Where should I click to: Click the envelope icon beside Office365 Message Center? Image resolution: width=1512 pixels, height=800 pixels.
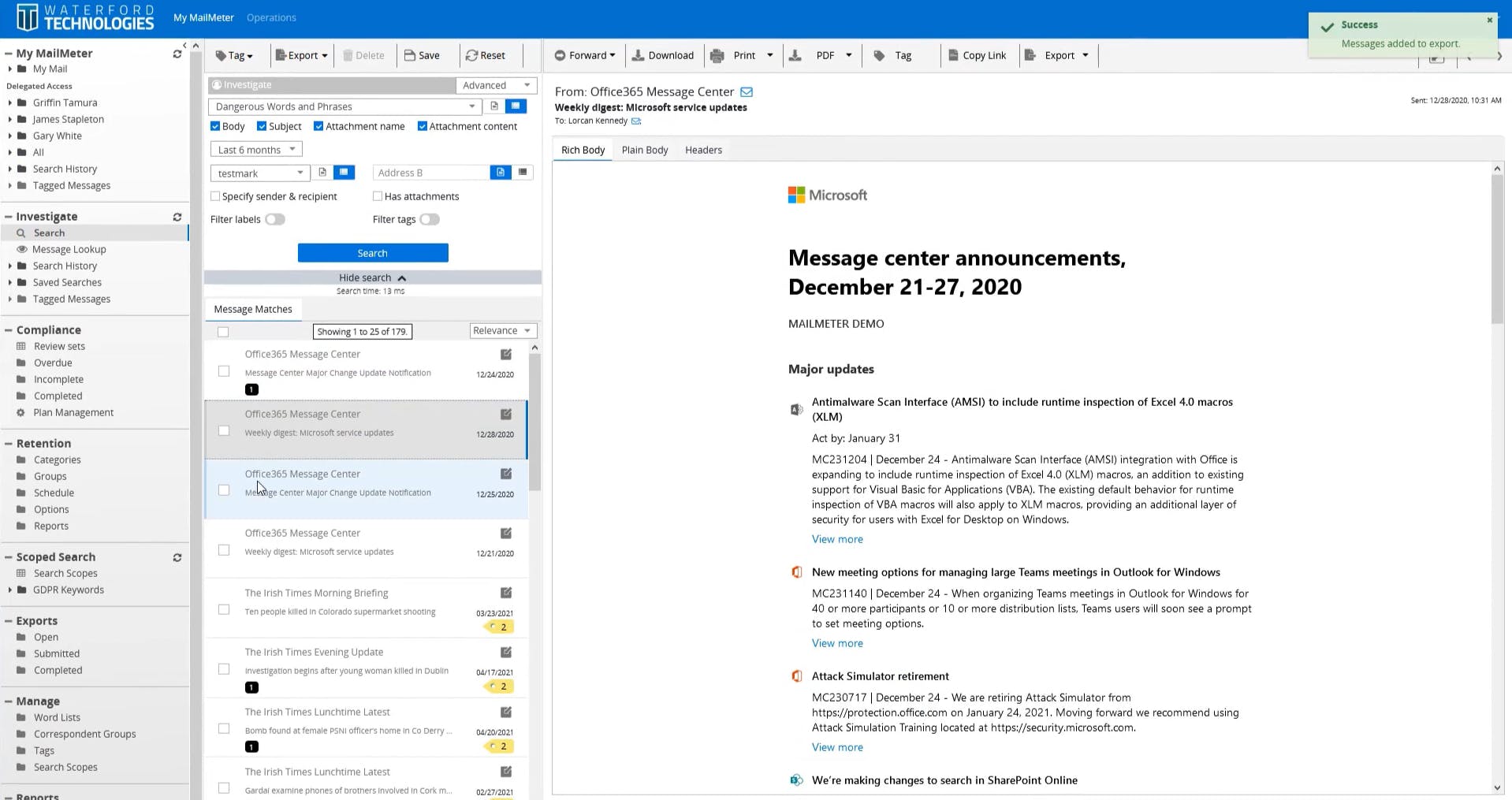tap(747, 92)
